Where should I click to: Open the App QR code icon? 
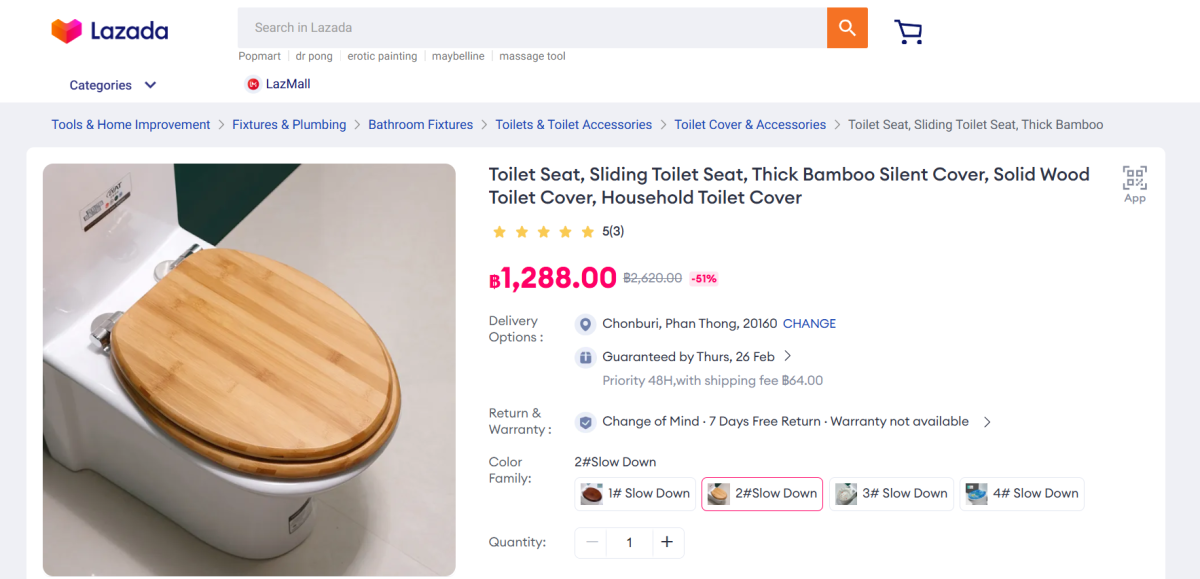(x=1134, y=179)
